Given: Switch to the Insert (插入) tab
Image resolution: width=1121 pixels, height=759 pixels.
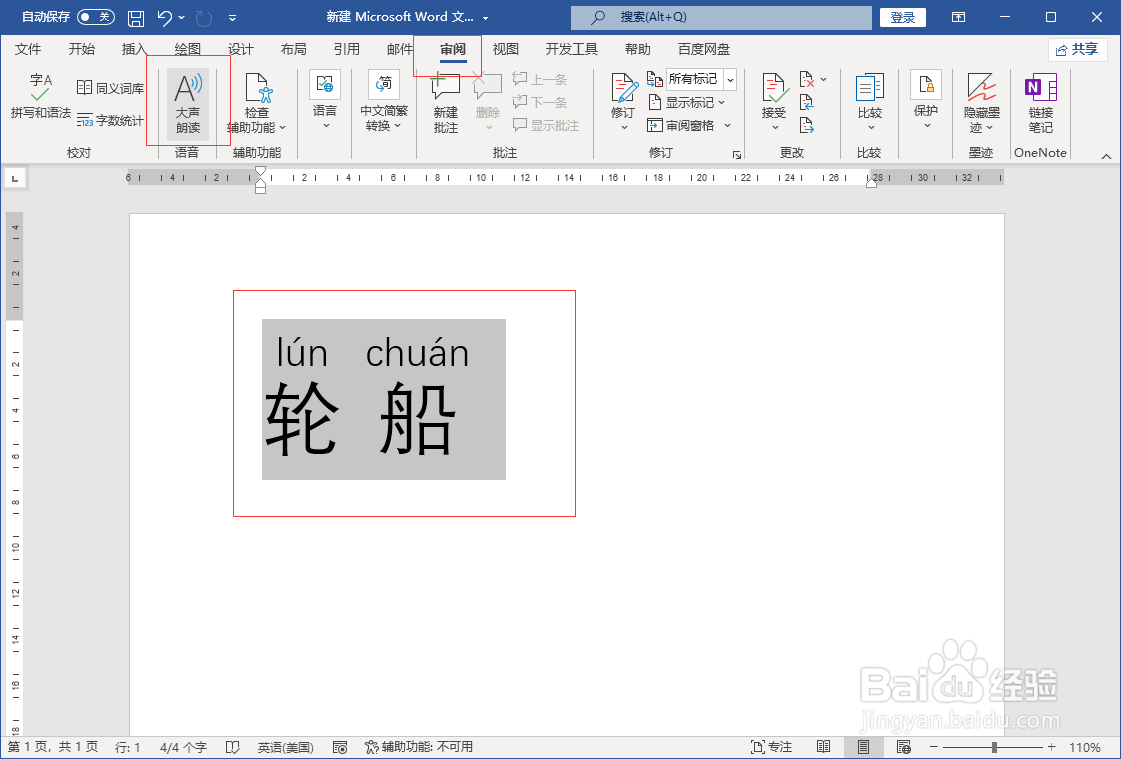Looking at the screenshot, I should click(134, 49).
